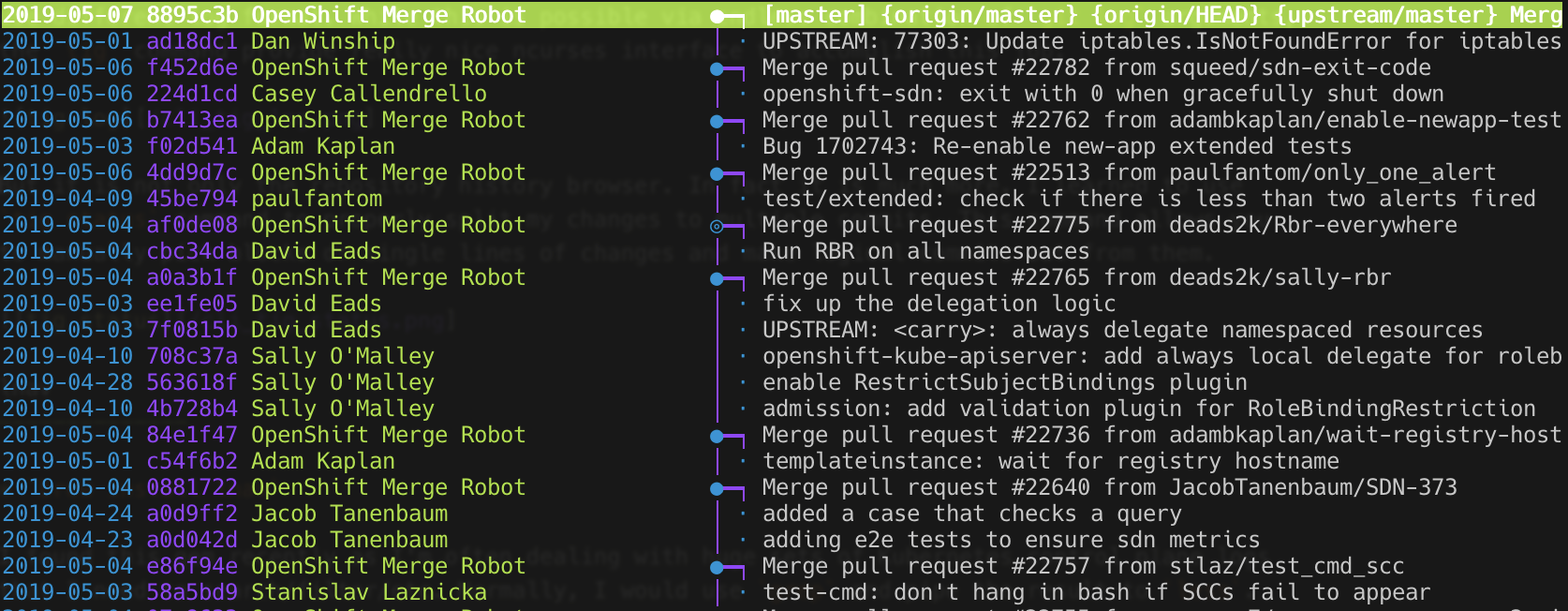
Task: Choose commit hash 45be794
Action: point(192,199)
